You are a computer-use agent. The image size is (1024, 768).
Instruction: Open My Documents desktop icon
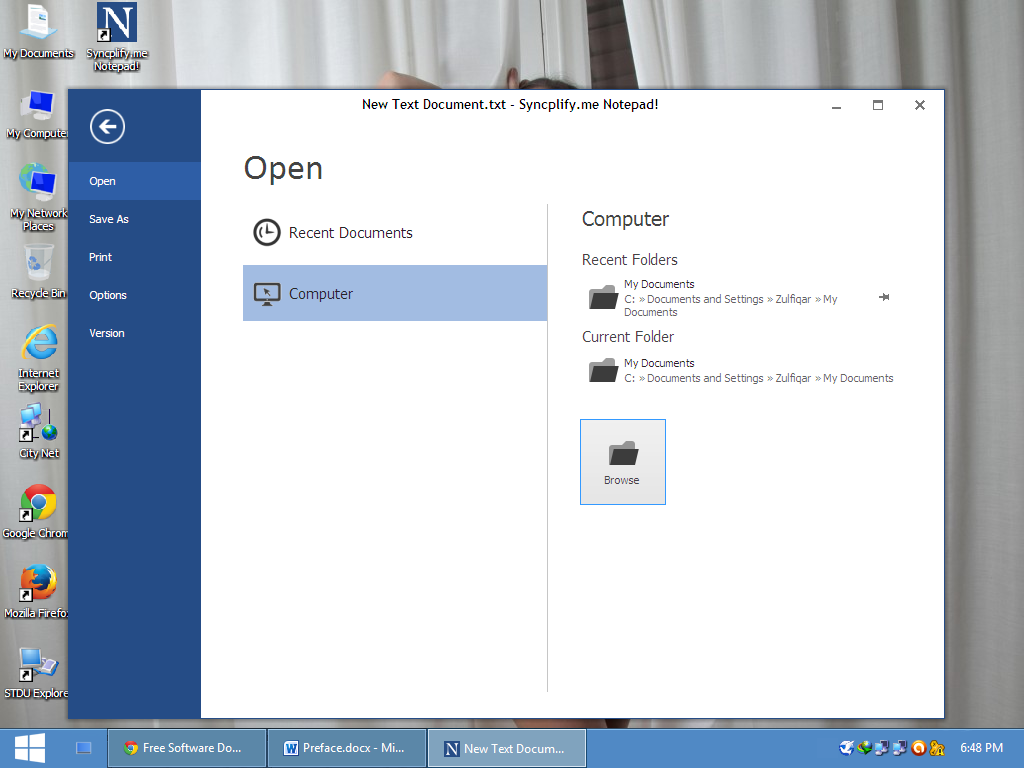[x=38, y=31]
